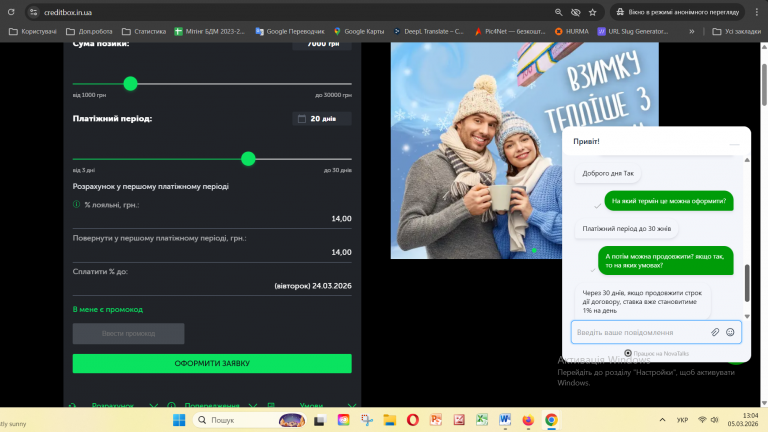Click '(вівторок) 24.03.2026' date value
The image size is (768, 432).
[x=312, y=286]
